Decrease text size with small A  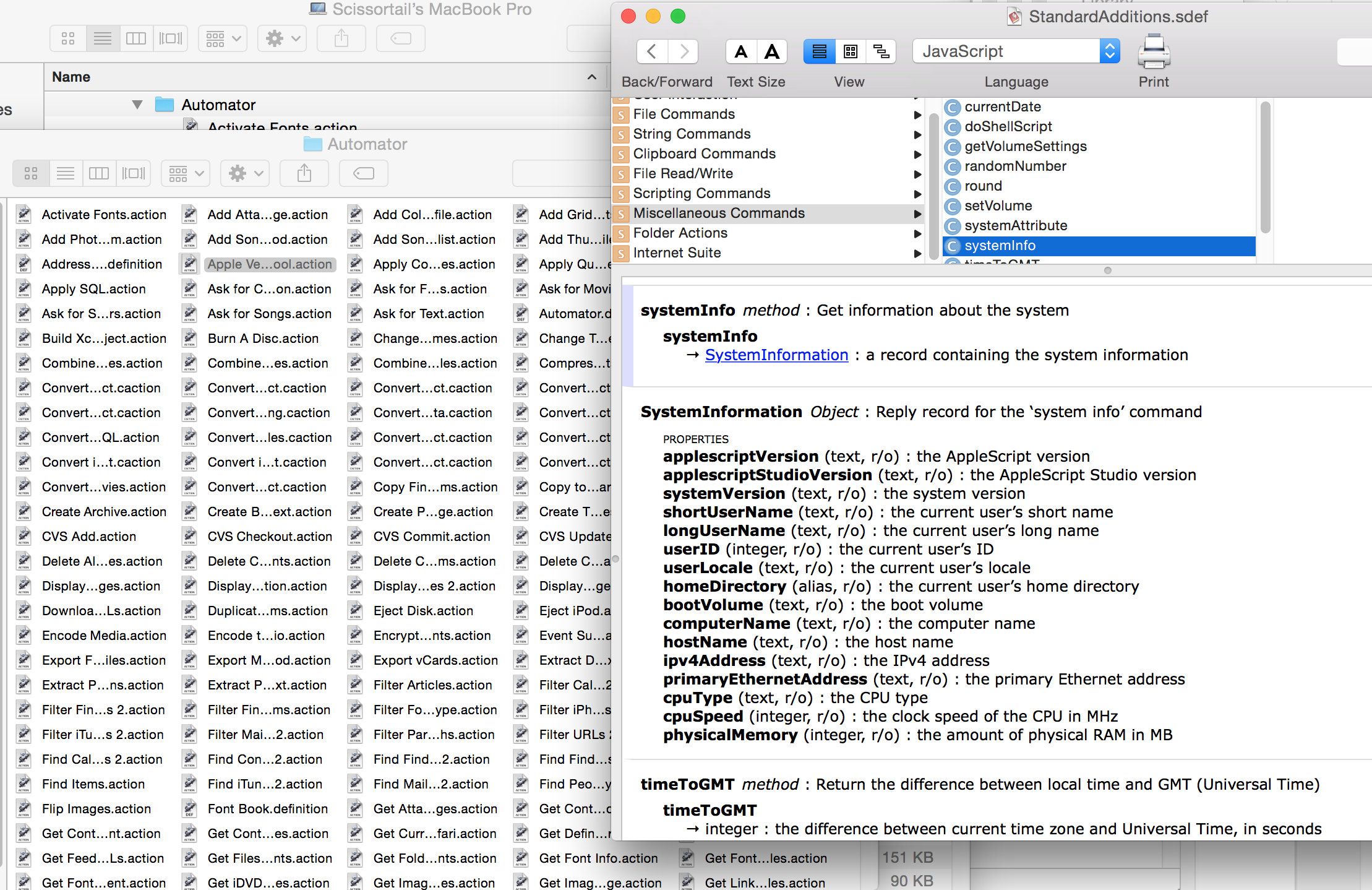[x=740, y=51]
